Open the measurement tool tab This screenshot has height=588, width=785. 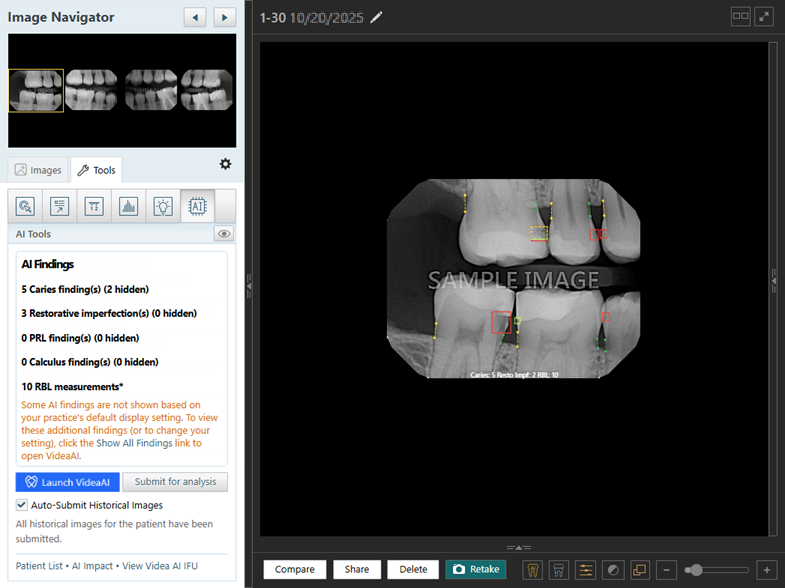click(93, 206)
